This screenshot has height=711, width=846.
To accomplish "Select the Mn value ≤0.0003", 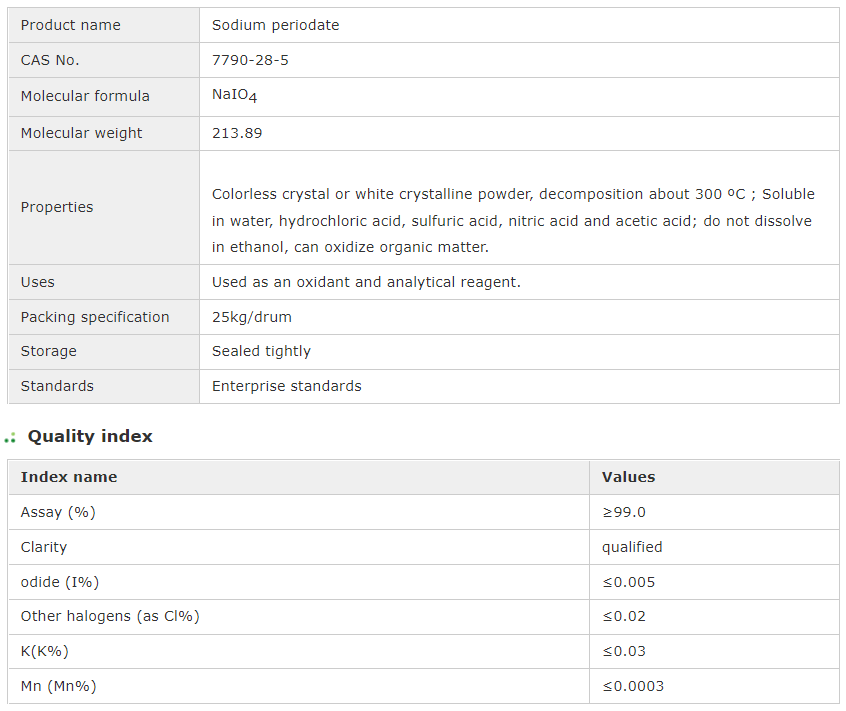I will (633, 686).
